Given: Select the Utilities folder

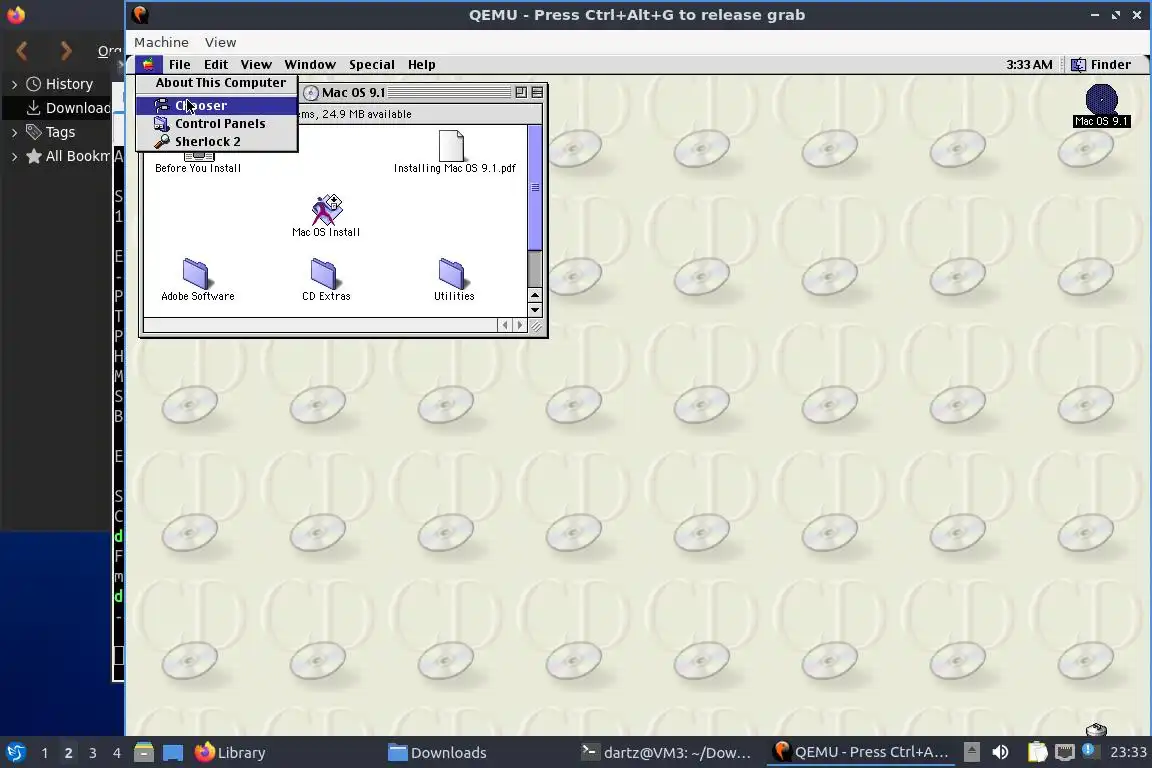Looking at the screenshot, I should (452, 273).
